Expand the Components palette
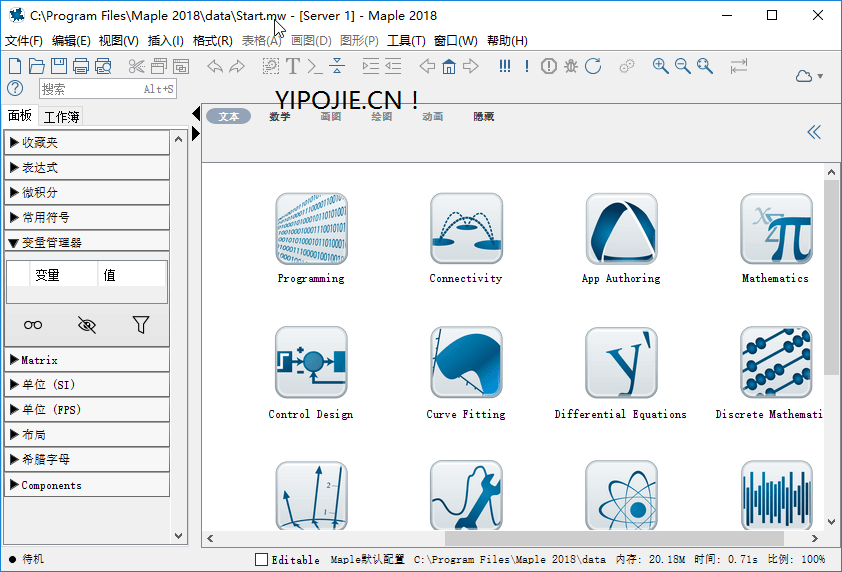Image resolution: width=842 pixels, height=572 pixels. point(87,485)
